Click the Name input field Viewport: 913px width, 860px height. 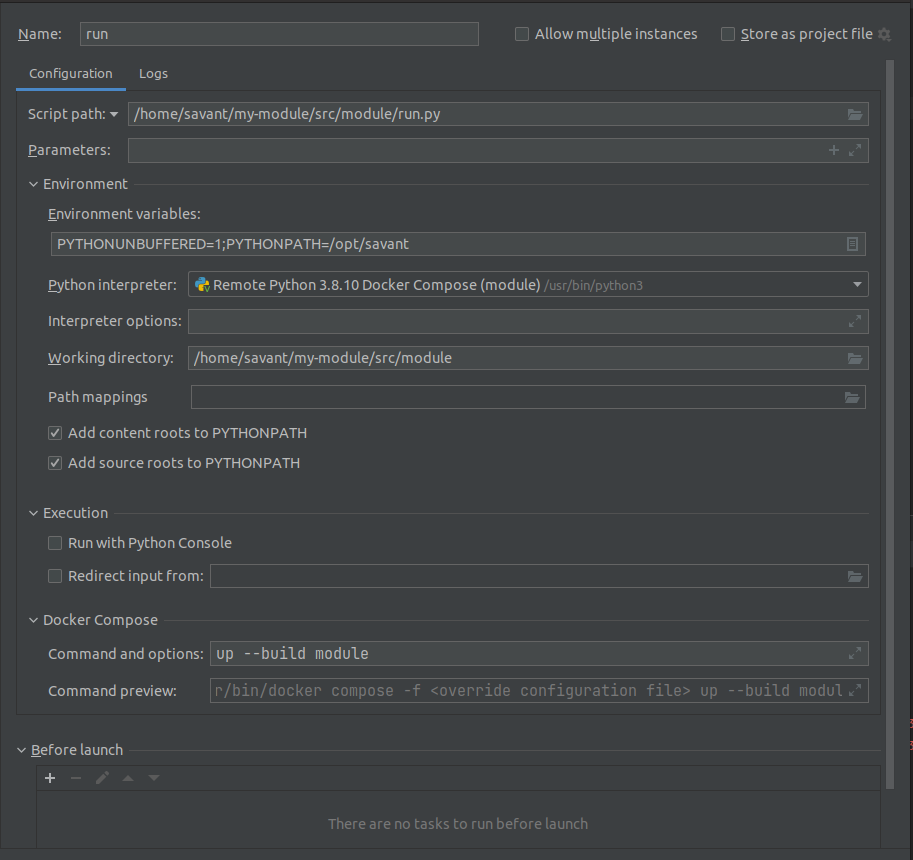click(279, 34)
